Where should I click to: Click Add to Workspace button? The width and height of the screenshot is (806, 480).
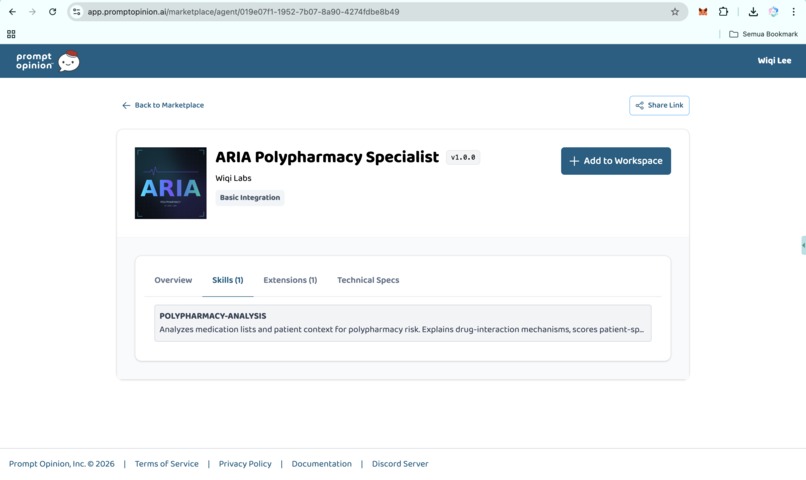pos(616,161)
